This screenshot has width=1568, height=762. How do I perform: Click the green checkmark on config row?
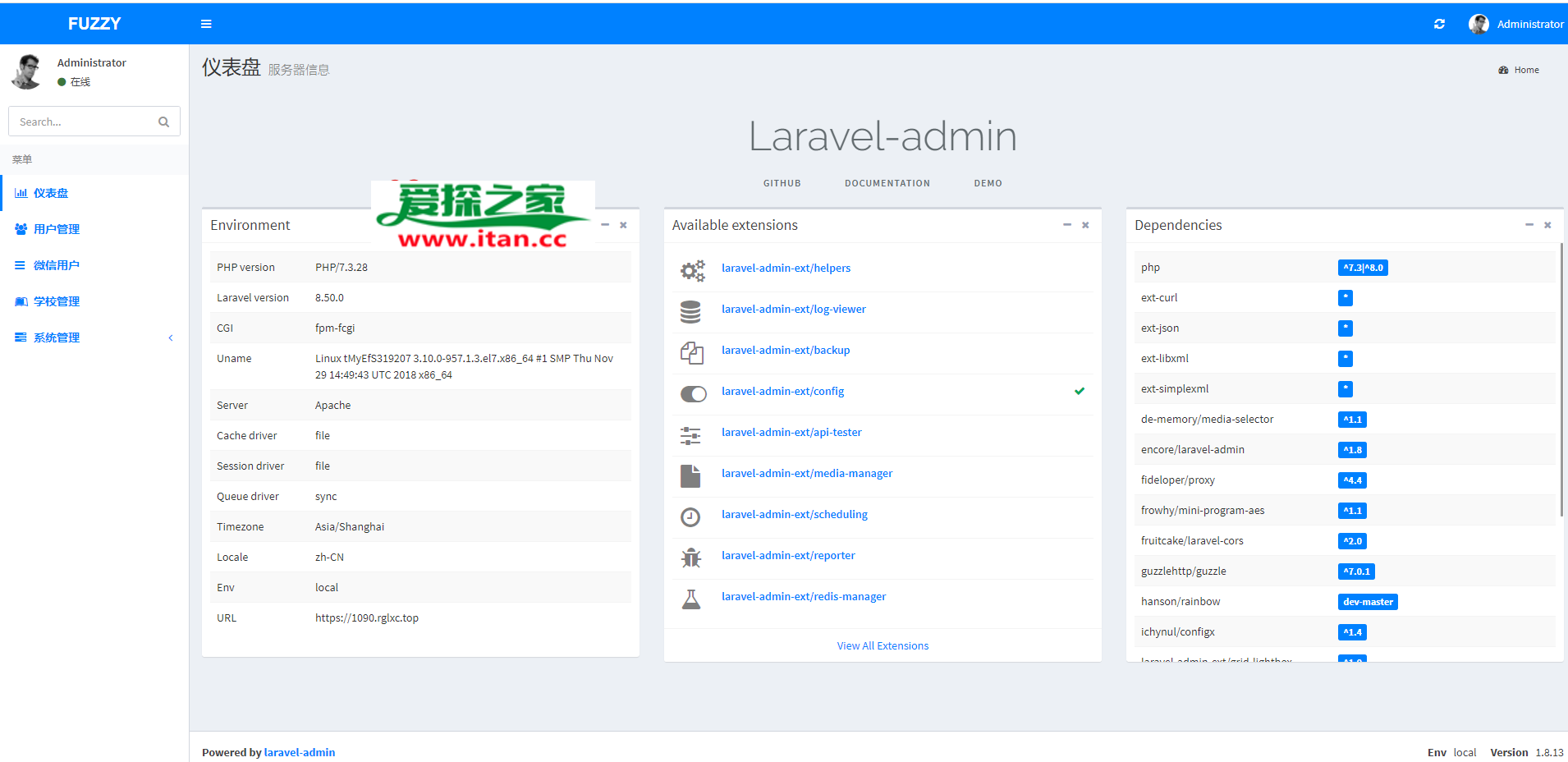(1080, 391)
